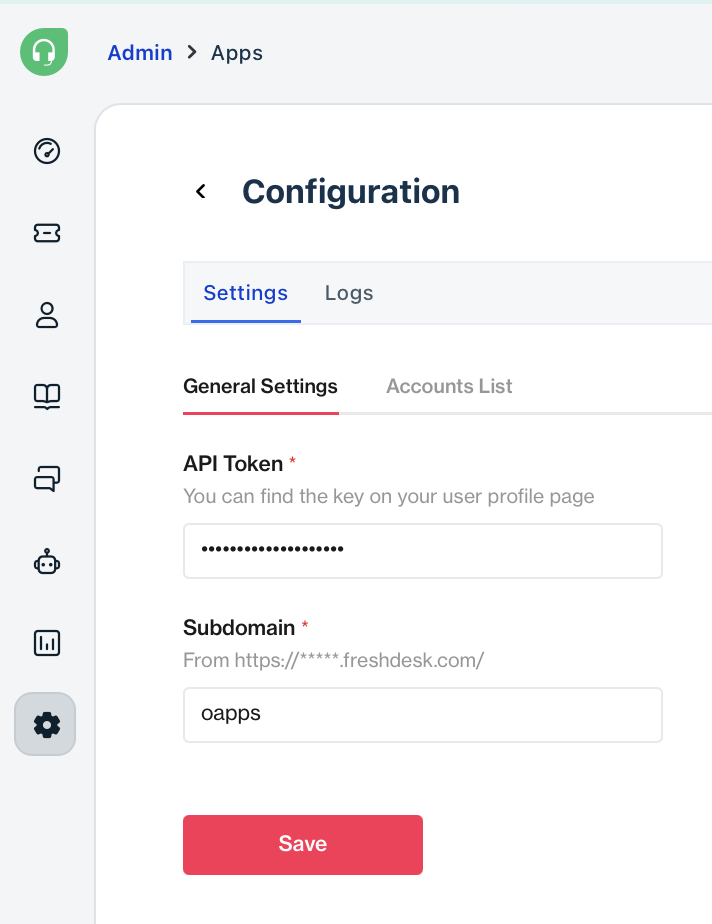Image resolution: width=712 pixels, height=924 pixels.
Task: Click the breadcrumb chevron after Admin
Action: point(192,52)
